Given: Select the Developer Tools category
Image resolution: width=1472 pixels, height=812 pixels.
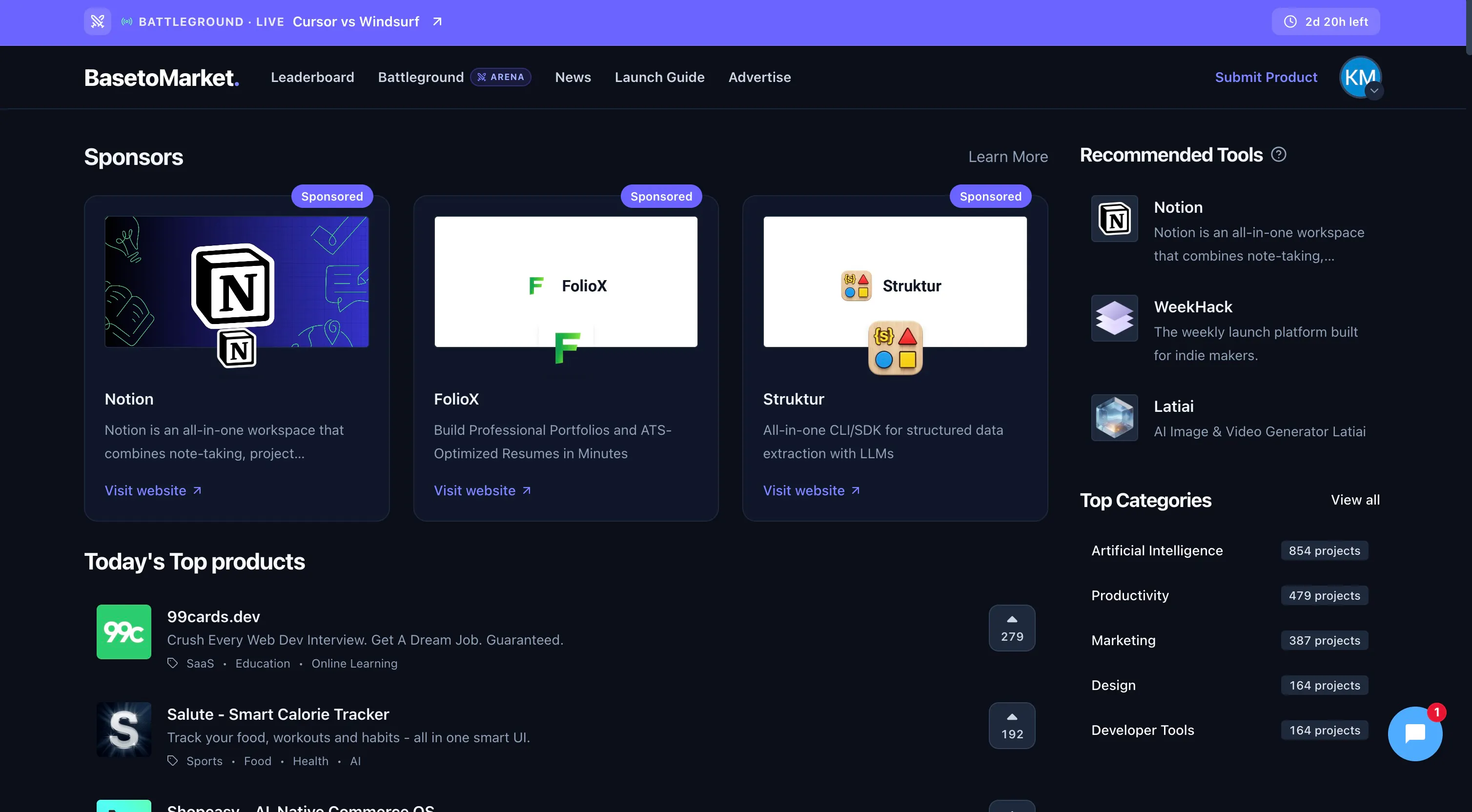Looking at the screenshot, I should point(1230,730).
